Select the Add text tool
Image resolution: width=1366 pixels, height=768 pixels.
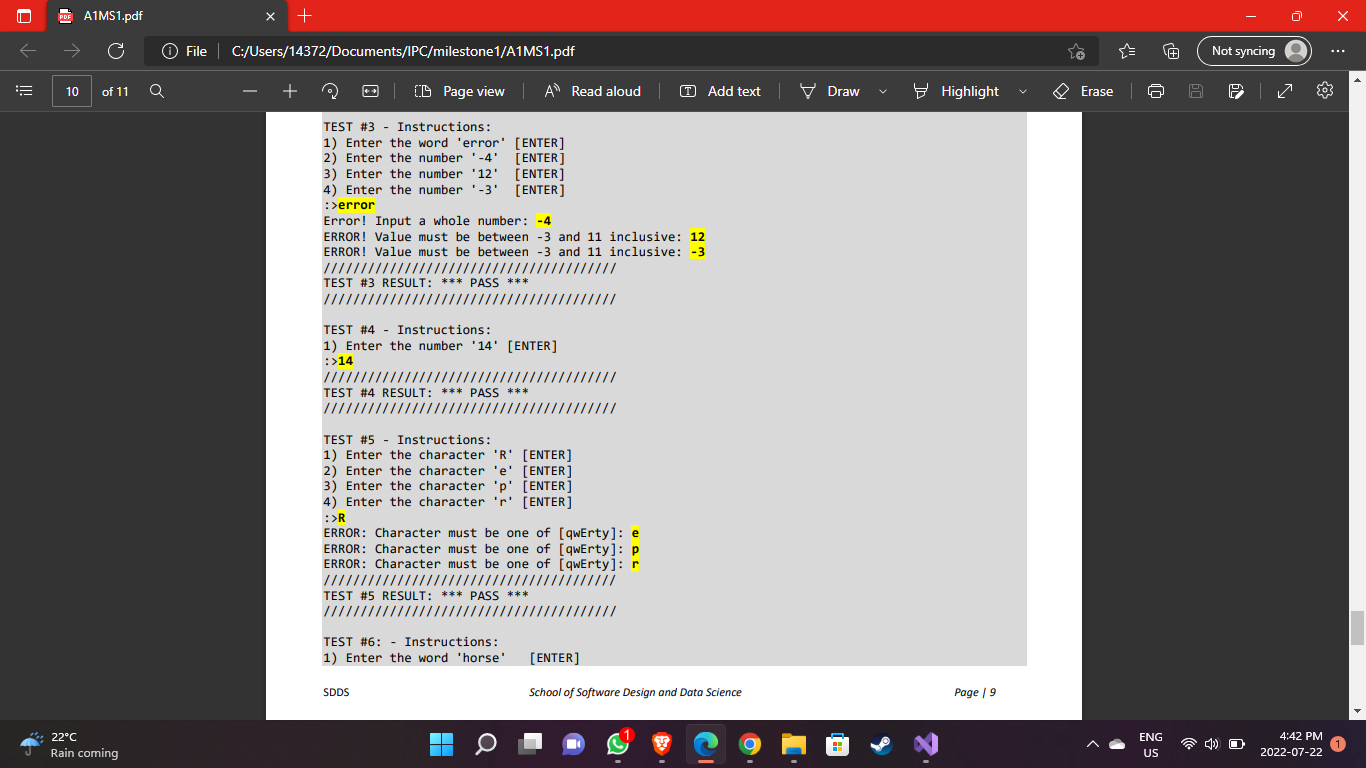(x=720, y=91)
